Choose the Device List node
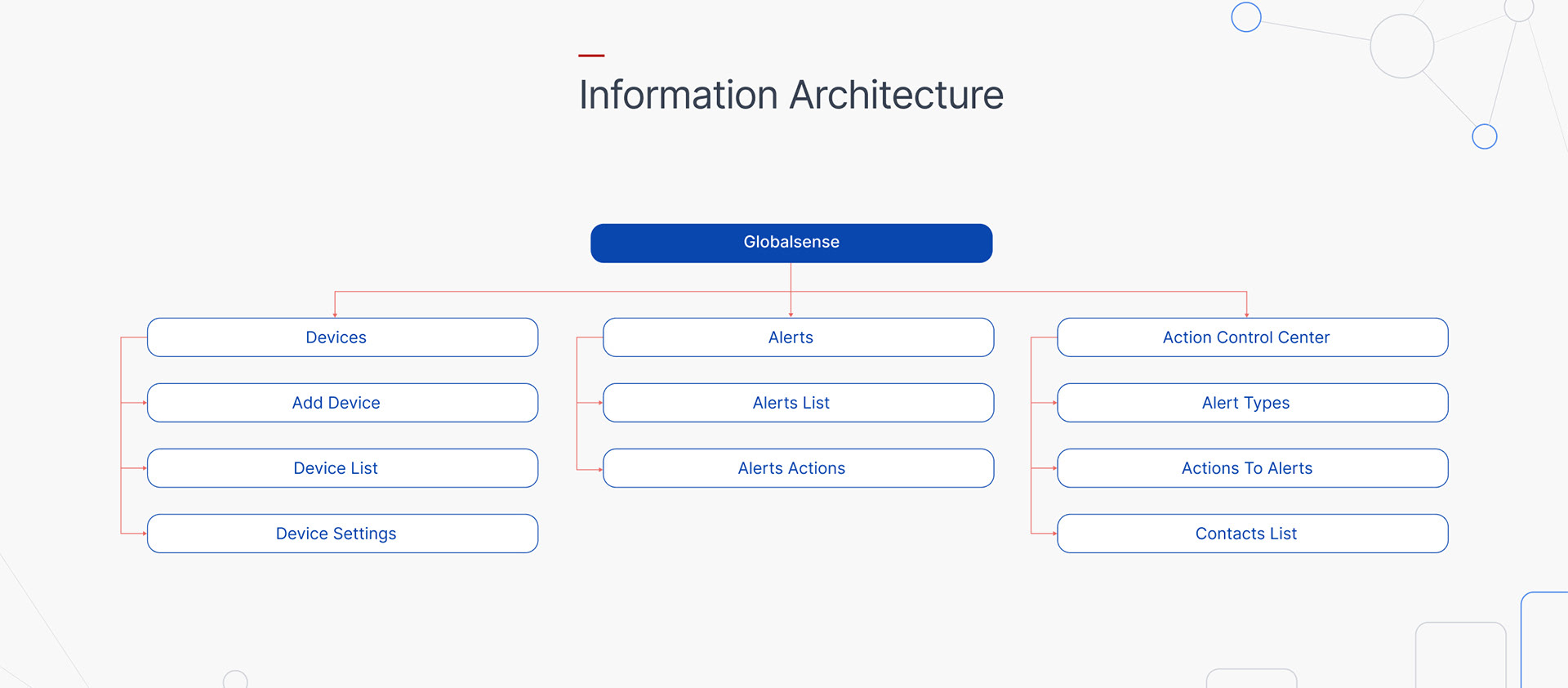The height and width of the screenshot is (688, 1568). [342, 468]
